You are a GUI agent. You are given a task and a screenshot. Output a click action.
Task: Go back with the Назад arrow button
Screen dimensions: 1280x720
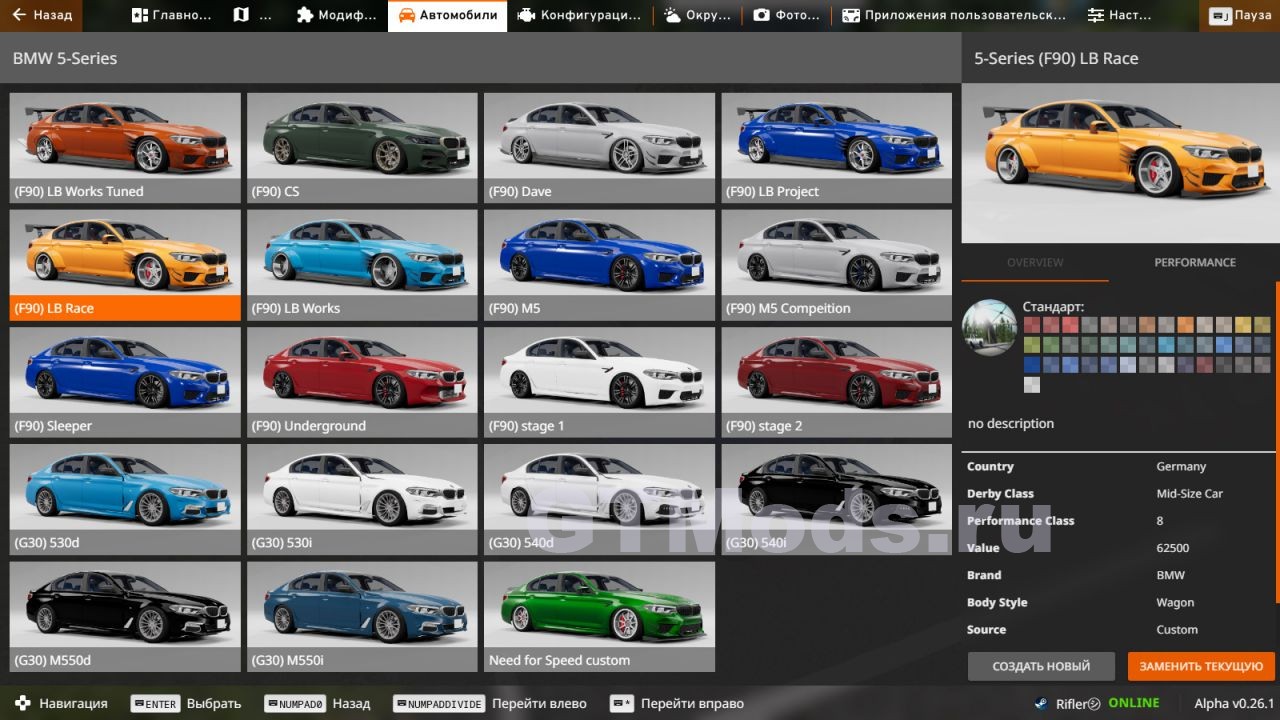42,15
